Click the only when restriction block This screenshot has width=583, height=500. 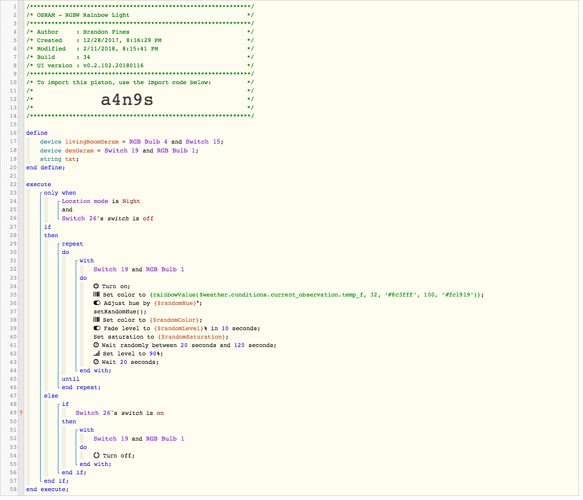(60, 193)
